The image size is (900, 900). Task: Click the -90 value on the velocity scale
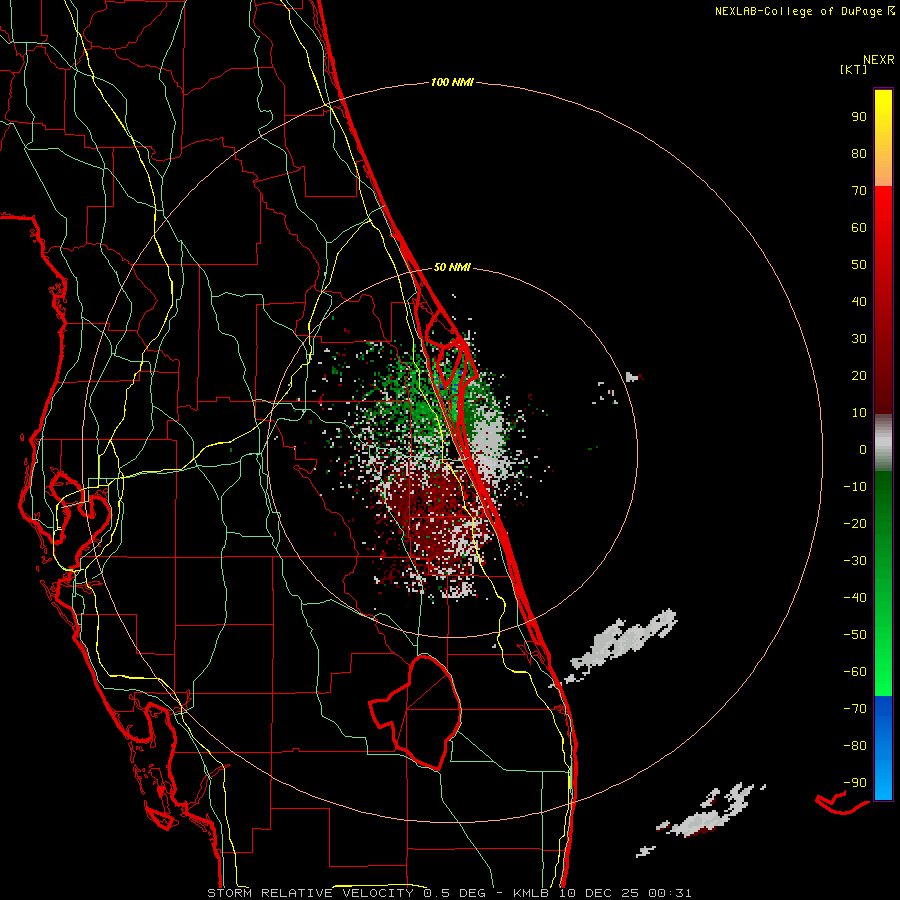point(855,783)
